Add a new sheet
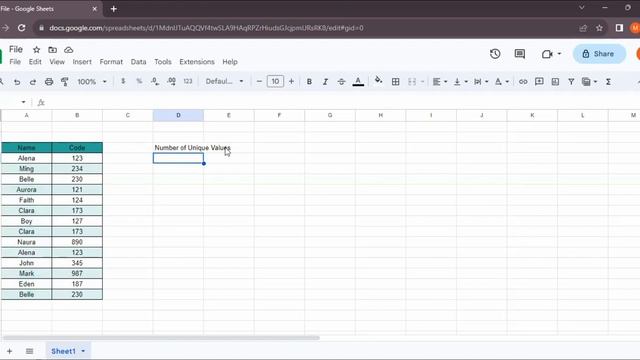The image size is (640, 360). 9,351
